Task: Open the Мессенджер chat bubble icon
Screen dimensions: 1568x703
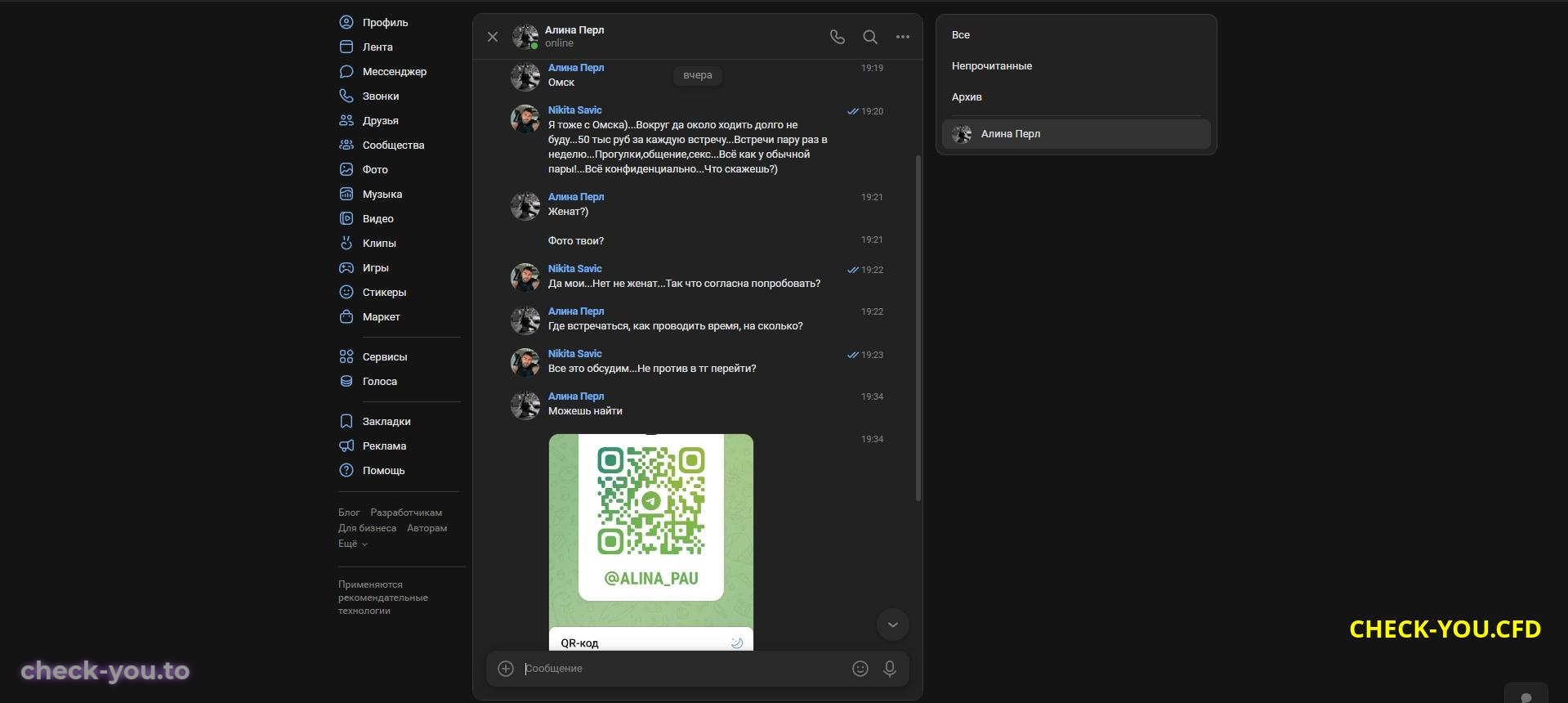Action: coord(346,71)
